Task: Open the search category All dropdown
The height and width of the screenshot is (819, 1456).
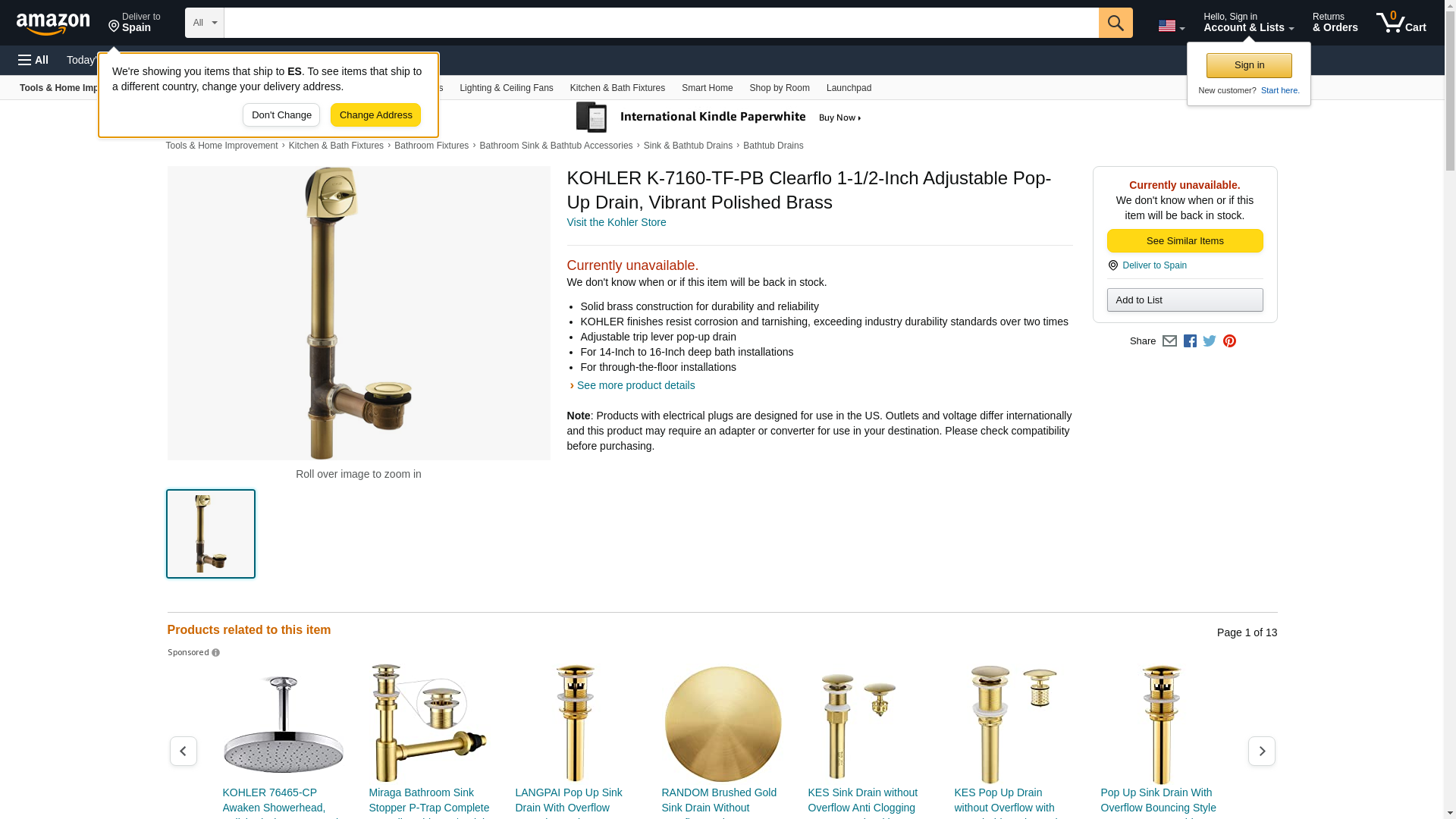Action: [205, 23]
